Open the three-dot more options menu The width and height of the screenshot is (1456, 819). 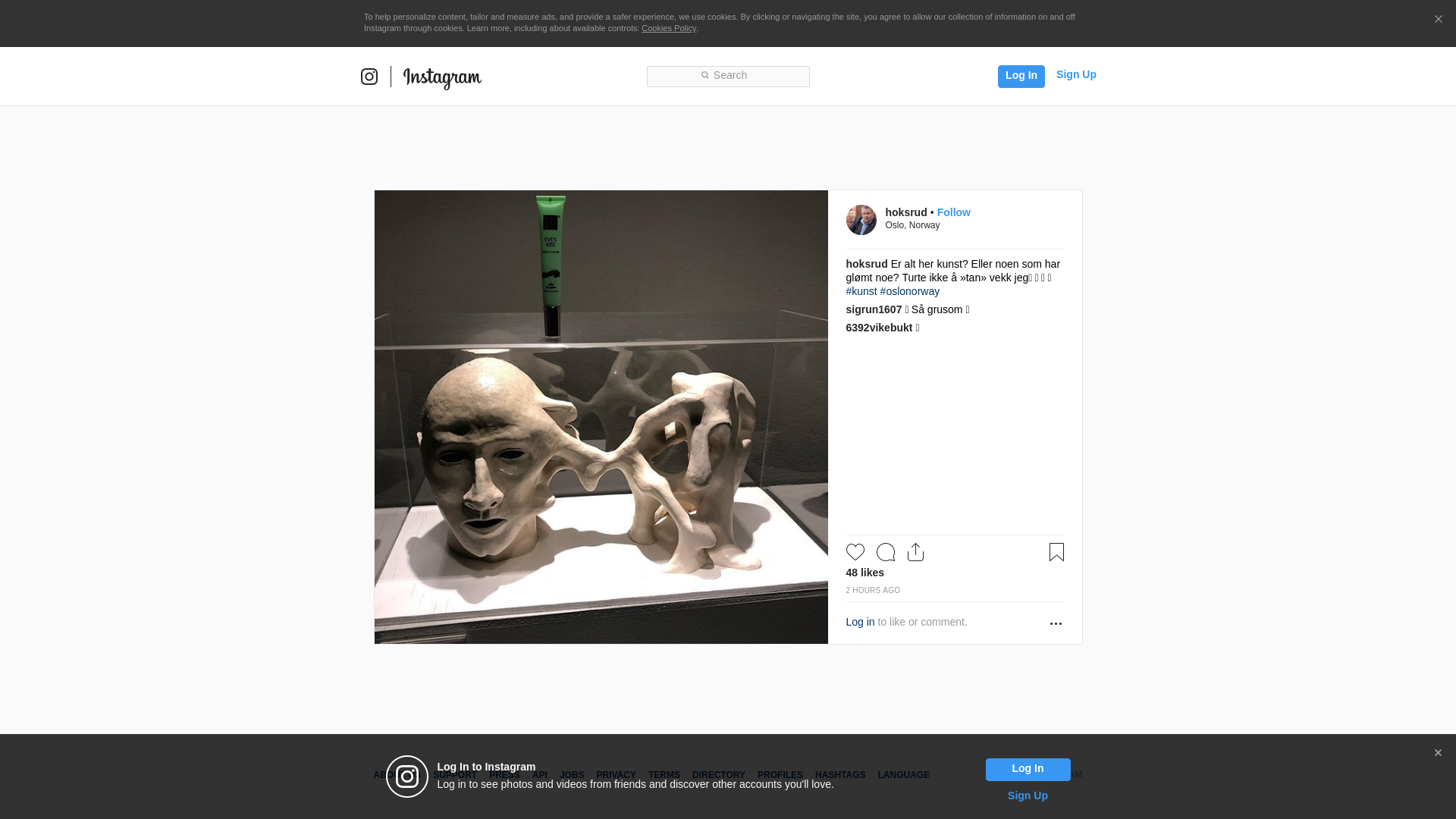[1056, 623]
